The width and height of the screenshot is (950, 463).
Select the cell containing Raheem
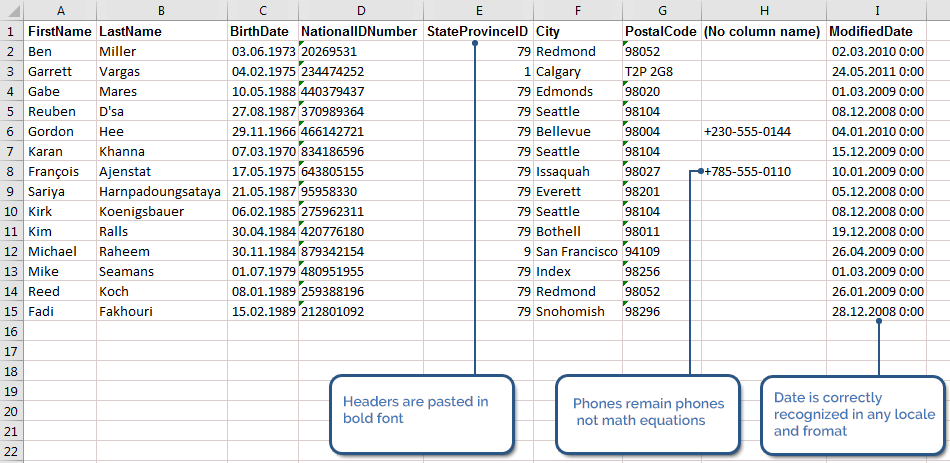pyautogui.click(x=162, y=251)
